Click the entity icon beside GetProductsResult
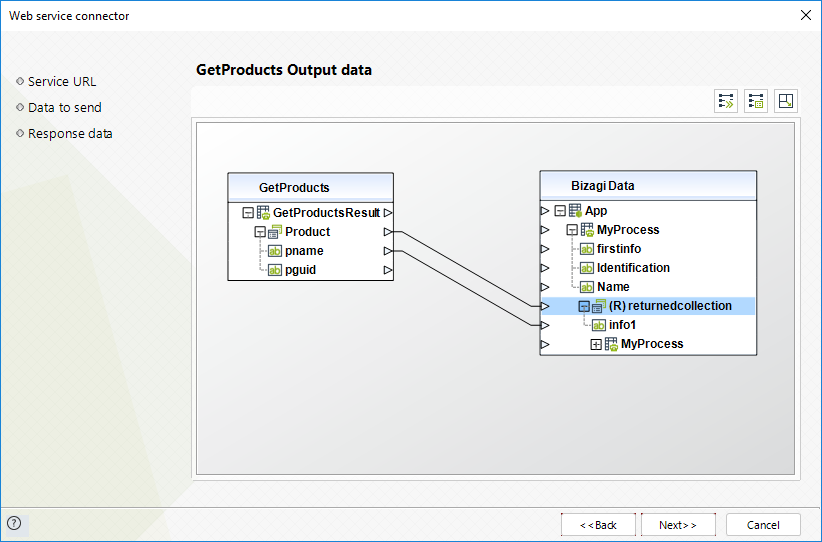Viewport: 822px width, 542px height. pyautogui.click(x=263, y=213)
